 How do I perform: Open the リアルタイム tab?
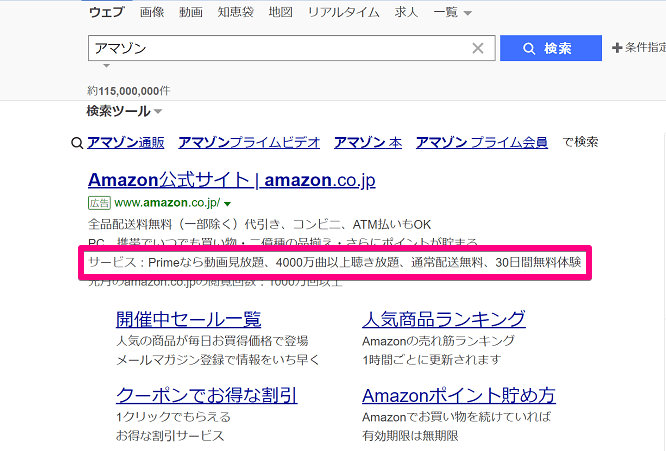click(x=343, y=12)
